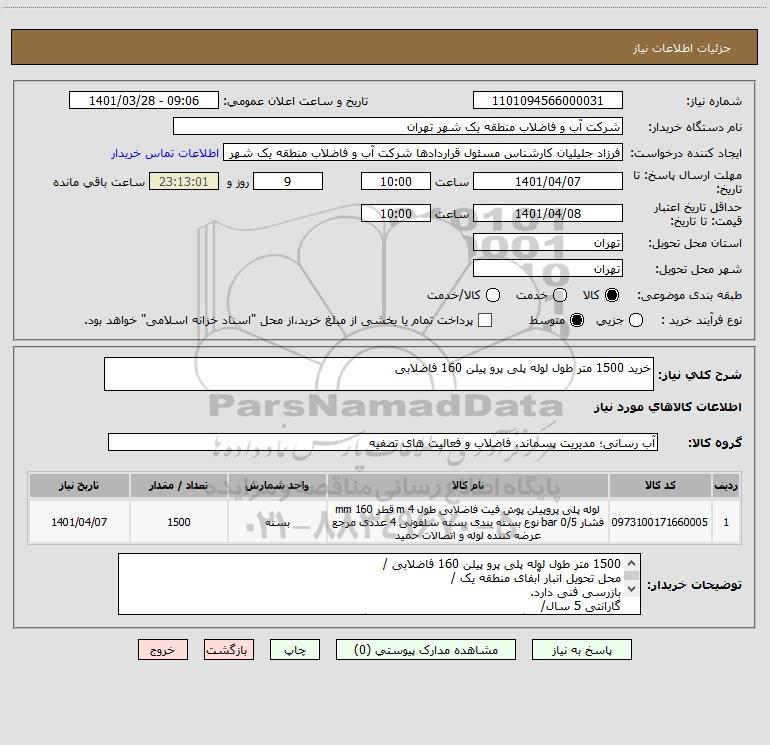Click the product name cell لوله پلی پروپیلن
Viewport: 770px width, 745px height.
(468, 522)
